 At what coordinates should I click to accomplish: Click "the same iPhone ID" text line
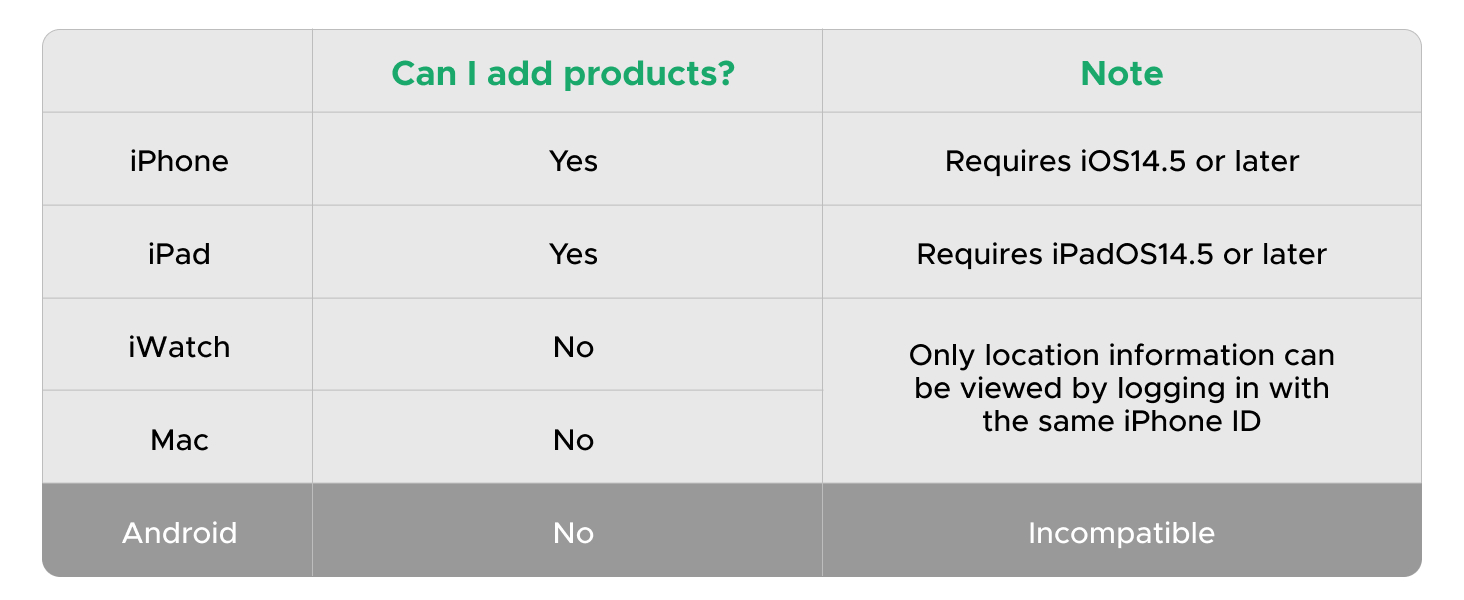[x=1121, y=421]
